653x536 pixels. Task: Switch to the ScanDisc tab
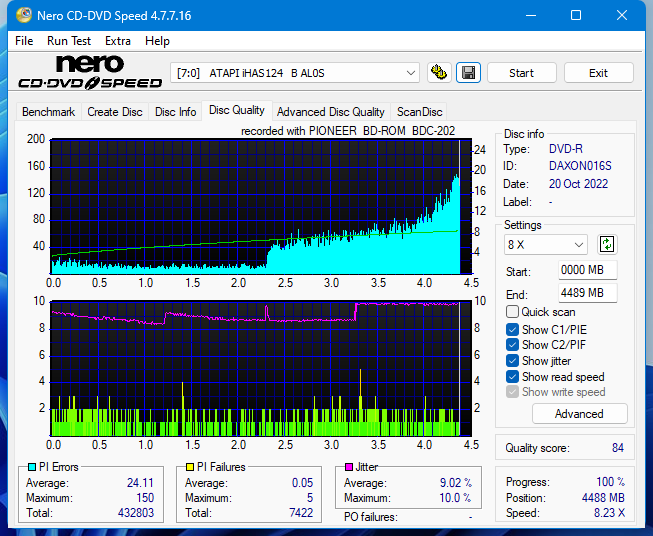419,112
